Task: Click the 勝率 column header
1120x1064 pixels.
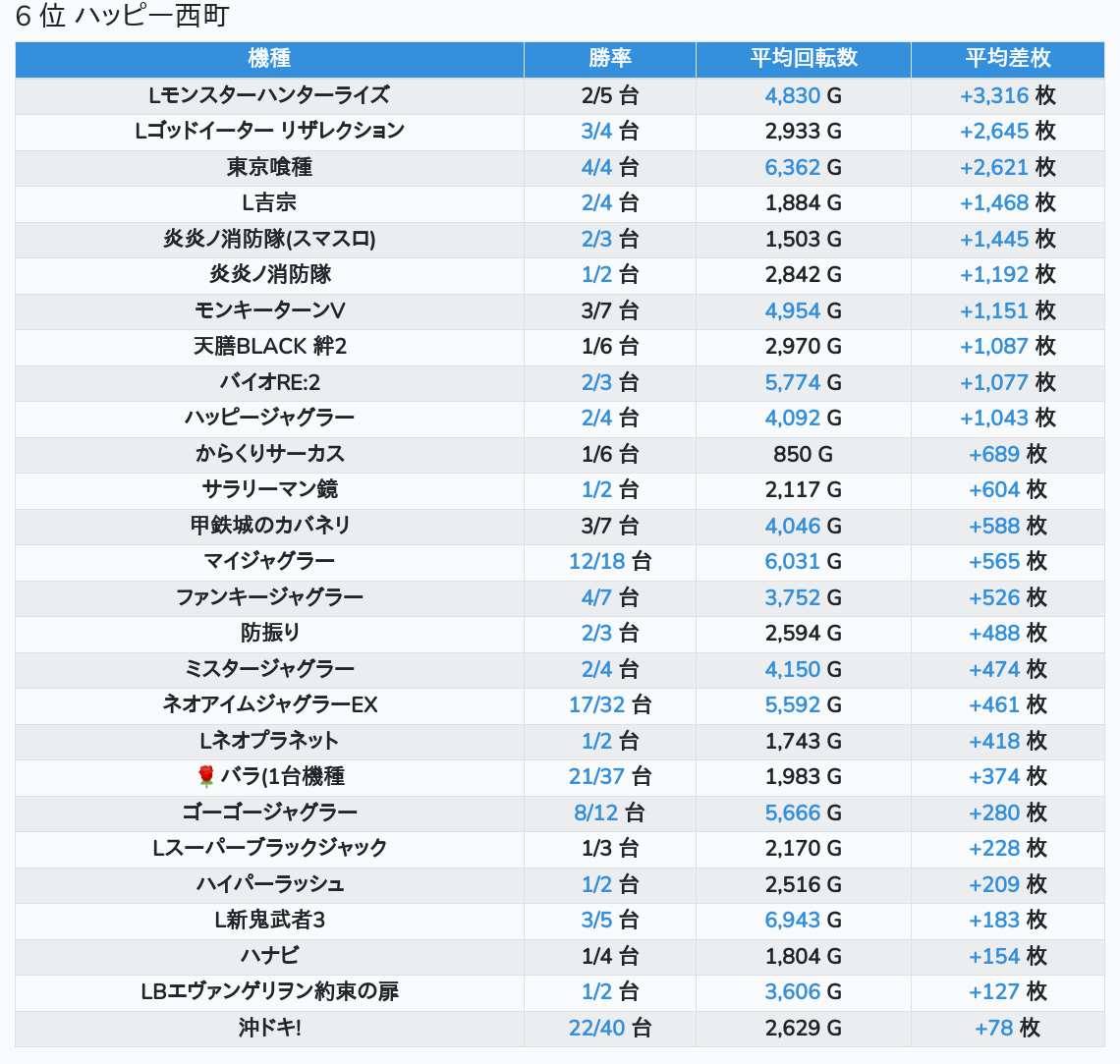Action: pos(609,59)
